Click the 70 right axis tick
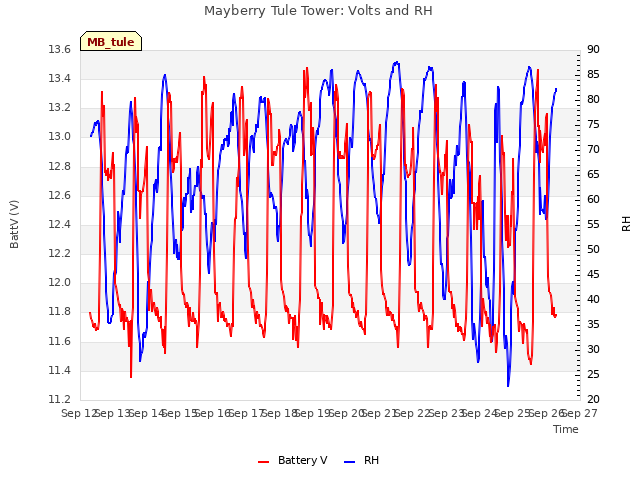This screenshot has width=640, height=480. (x=593, y=149)
